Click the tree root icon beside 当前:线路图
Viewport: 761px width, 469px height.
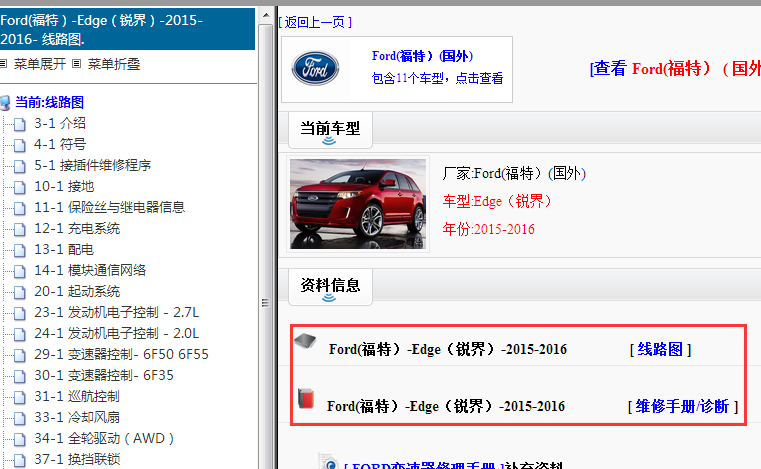(x=5, y=103)
